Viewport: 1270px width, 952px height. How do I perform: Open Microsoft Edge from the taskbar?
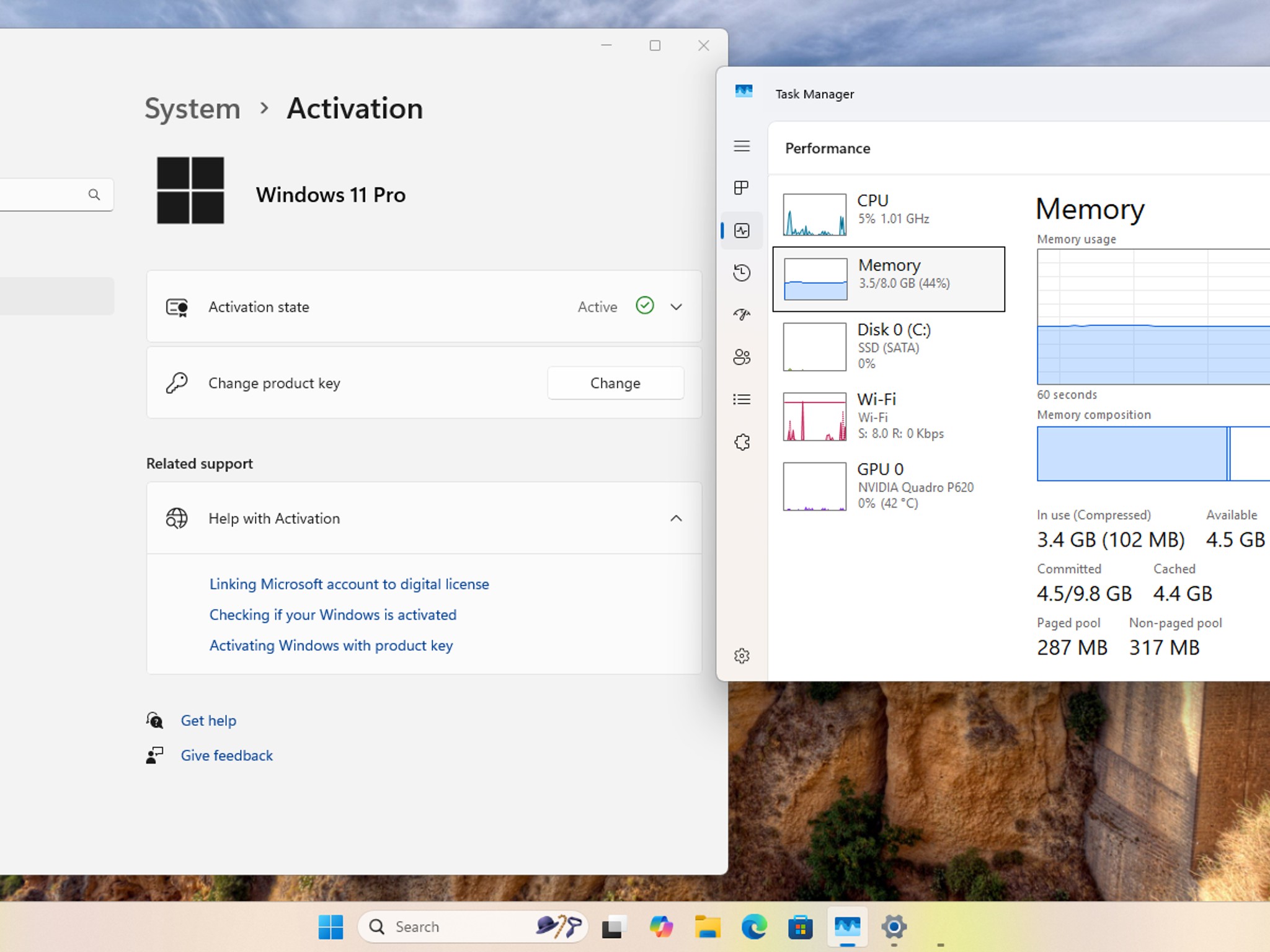(754, 927)
